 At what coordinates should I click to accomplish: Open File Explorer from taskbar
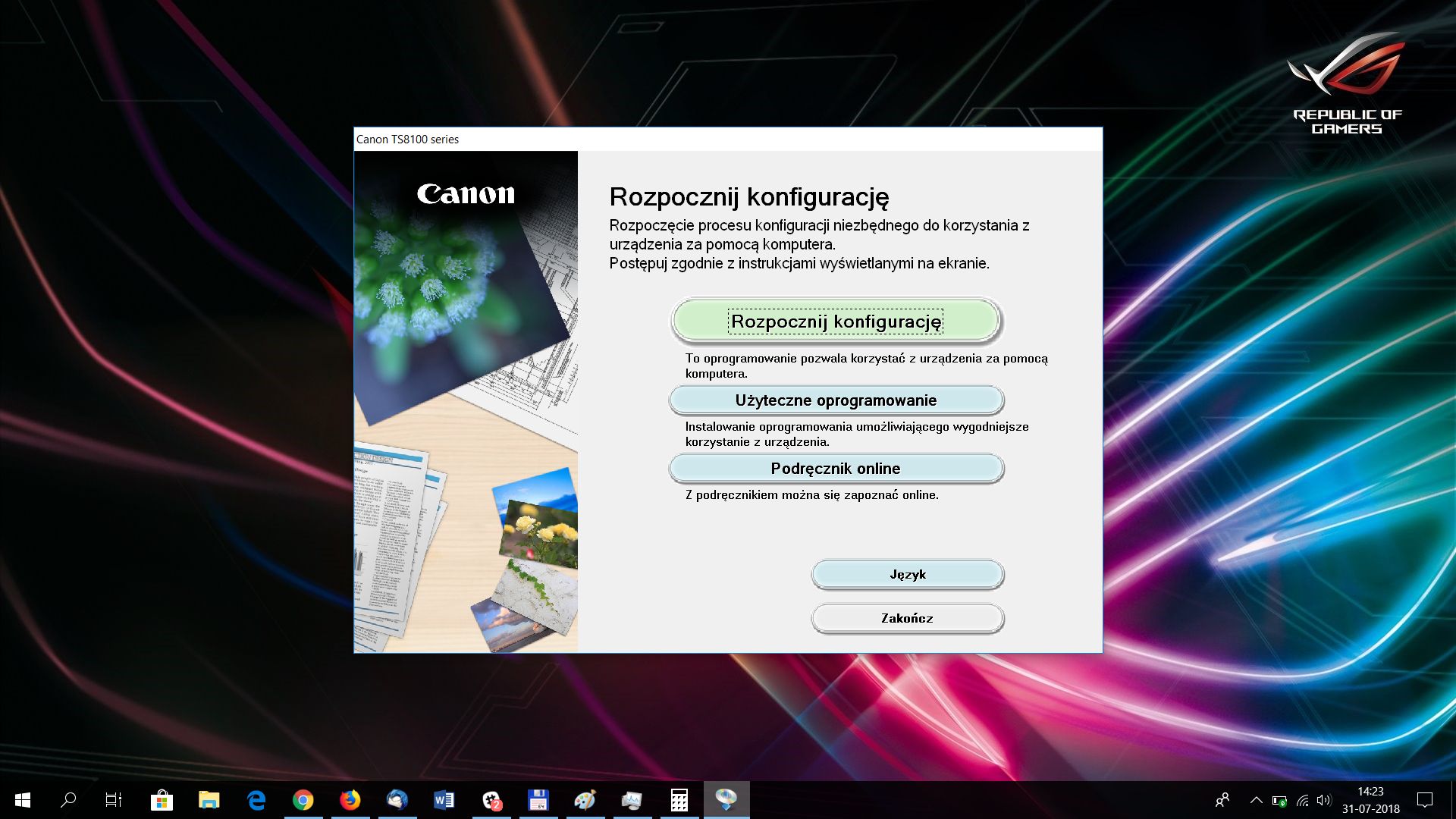tap(209, 800)
